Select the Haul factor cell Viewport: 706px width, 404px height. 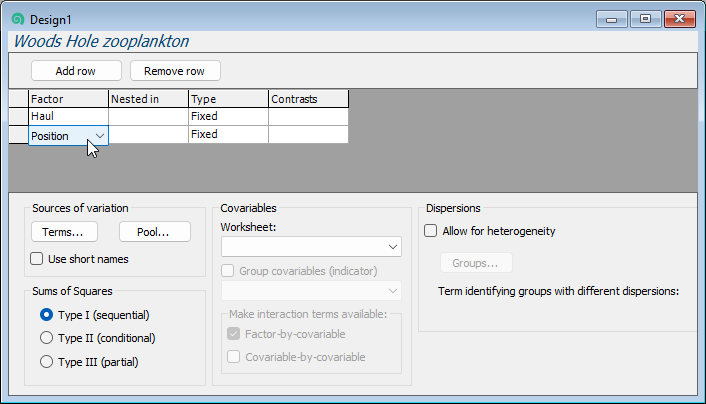[x=68, y=117]
